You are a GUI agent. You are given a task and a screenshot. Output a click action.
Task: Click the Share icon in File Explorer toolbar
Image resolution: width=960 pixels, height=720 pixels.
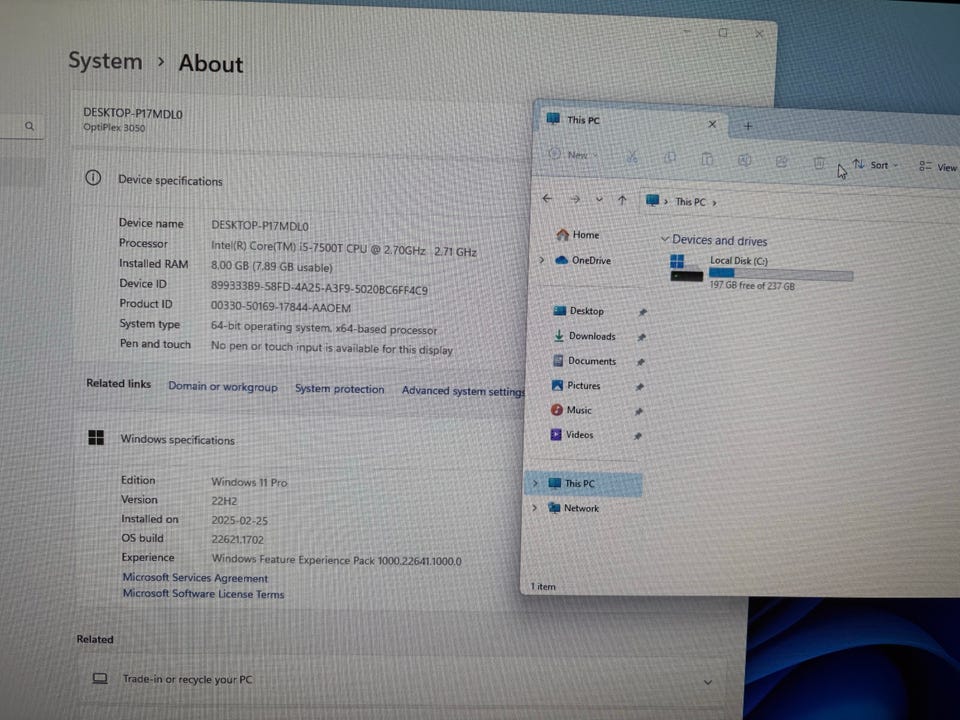pos(781,162)
